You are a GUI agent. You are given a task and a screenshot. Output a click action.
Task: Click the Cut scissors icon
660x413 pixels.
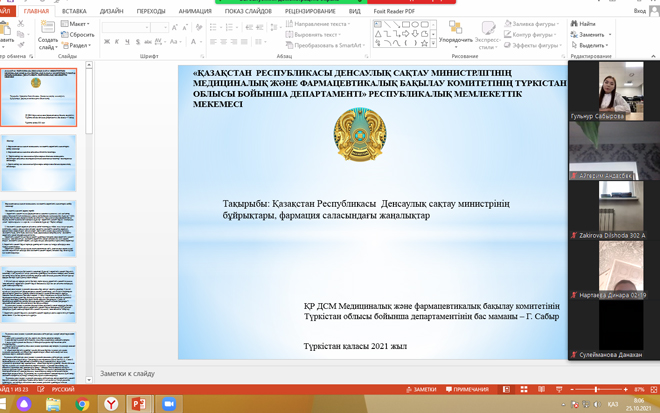(21, 24)
